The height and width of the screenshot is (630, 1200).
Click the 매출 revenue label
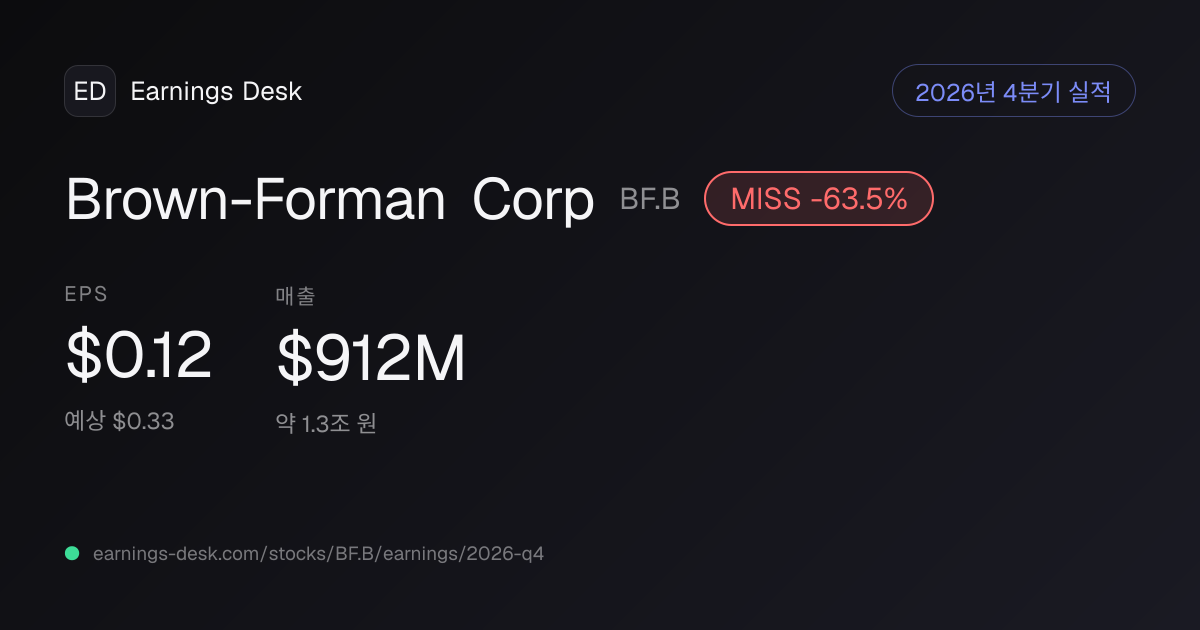point(295,295)
